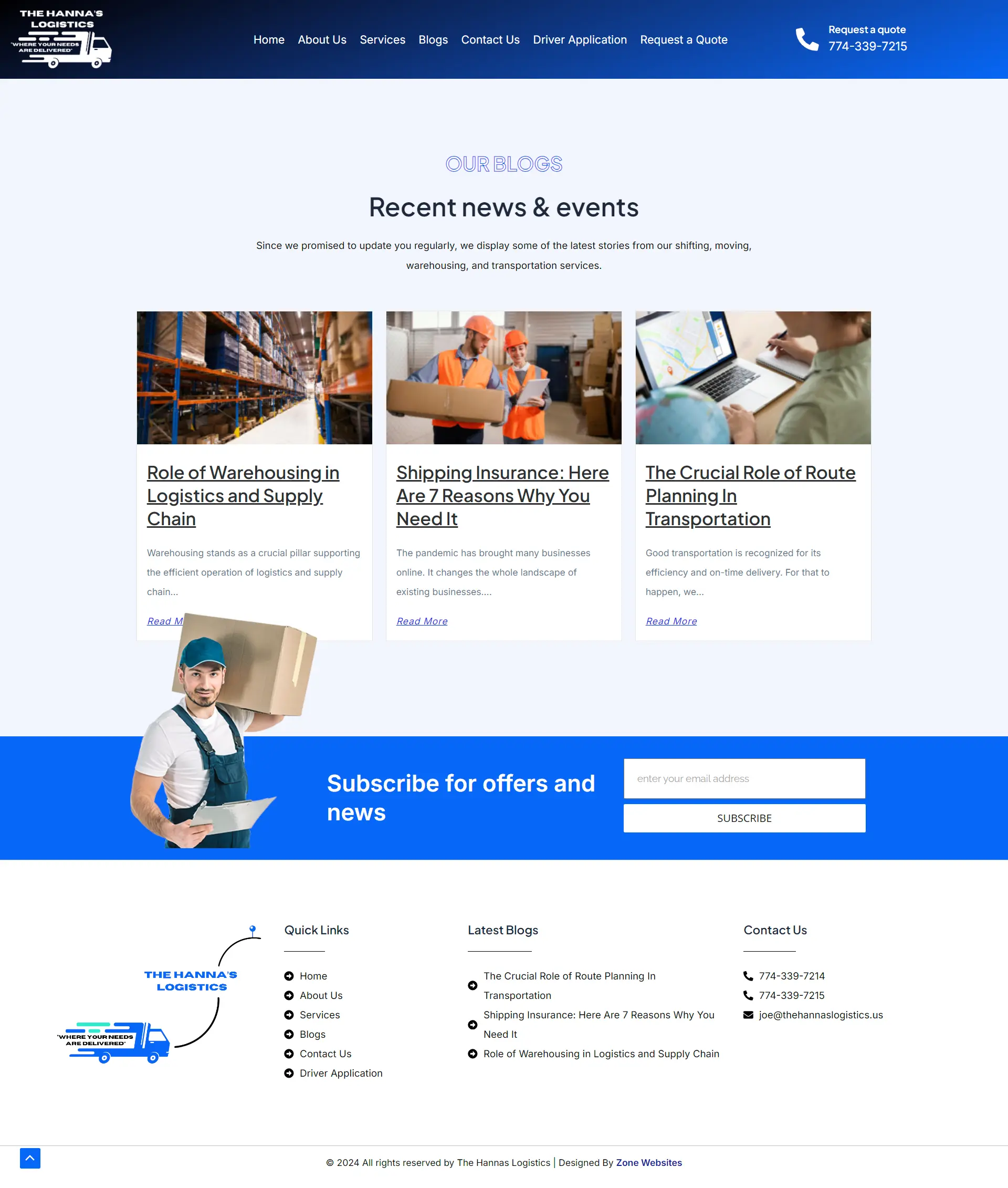This screenshot has height=1188, width=1008.
Task: Read More about Role of Warehousing
Action: (172, 620)
